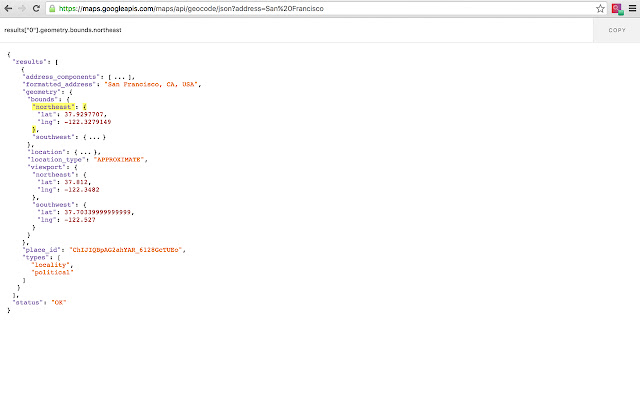Reload the page with the refresh icon

click(x=36, y=8)
